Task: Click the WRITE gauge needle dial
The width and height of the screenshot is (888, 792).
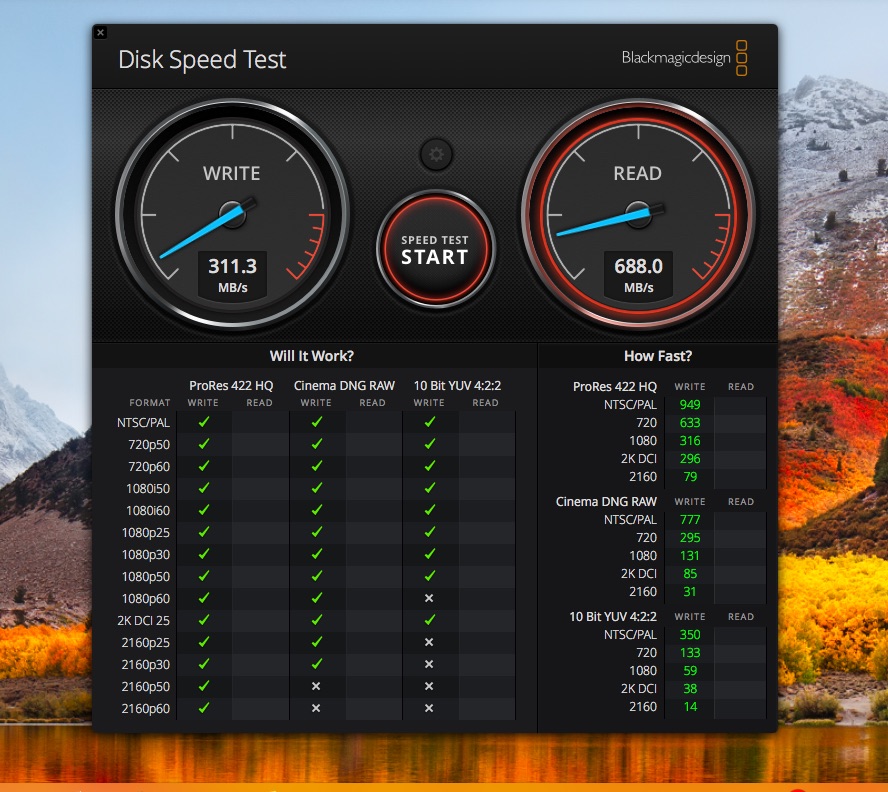Action: [232, 213]
